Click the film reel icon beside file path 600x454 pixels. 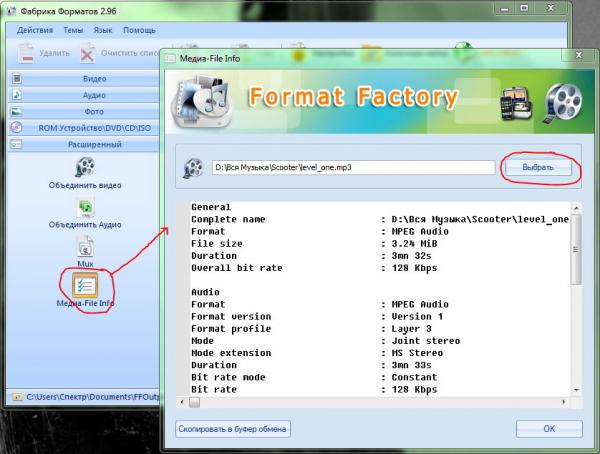(193, 168)
